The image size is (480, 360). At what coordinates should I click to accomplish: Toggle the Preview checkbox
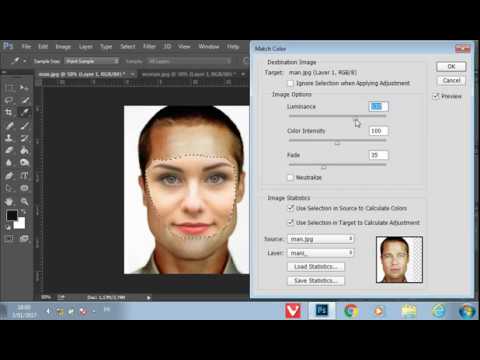tap(436, 96)
